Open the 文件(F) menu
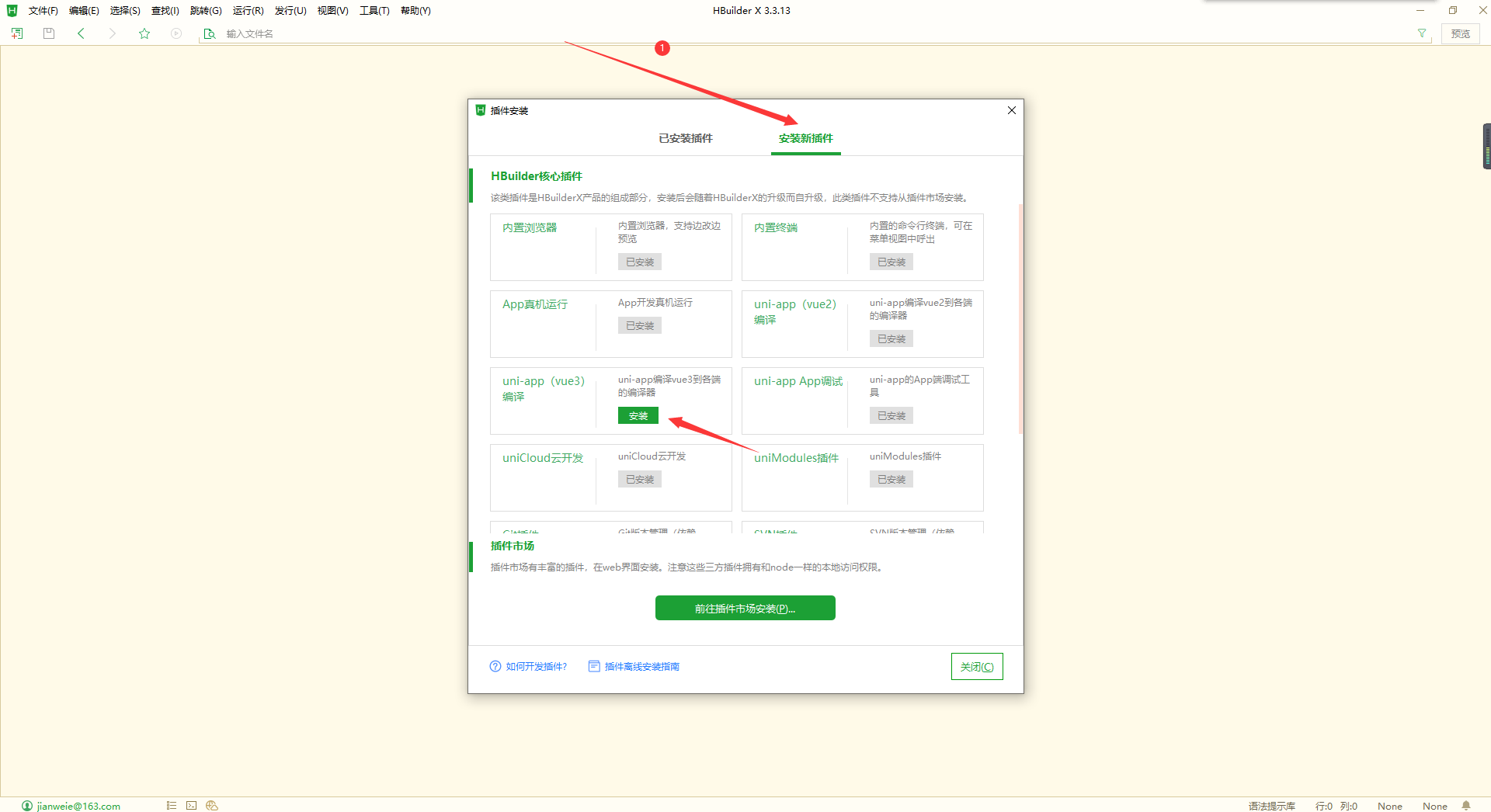 [43, 10]
